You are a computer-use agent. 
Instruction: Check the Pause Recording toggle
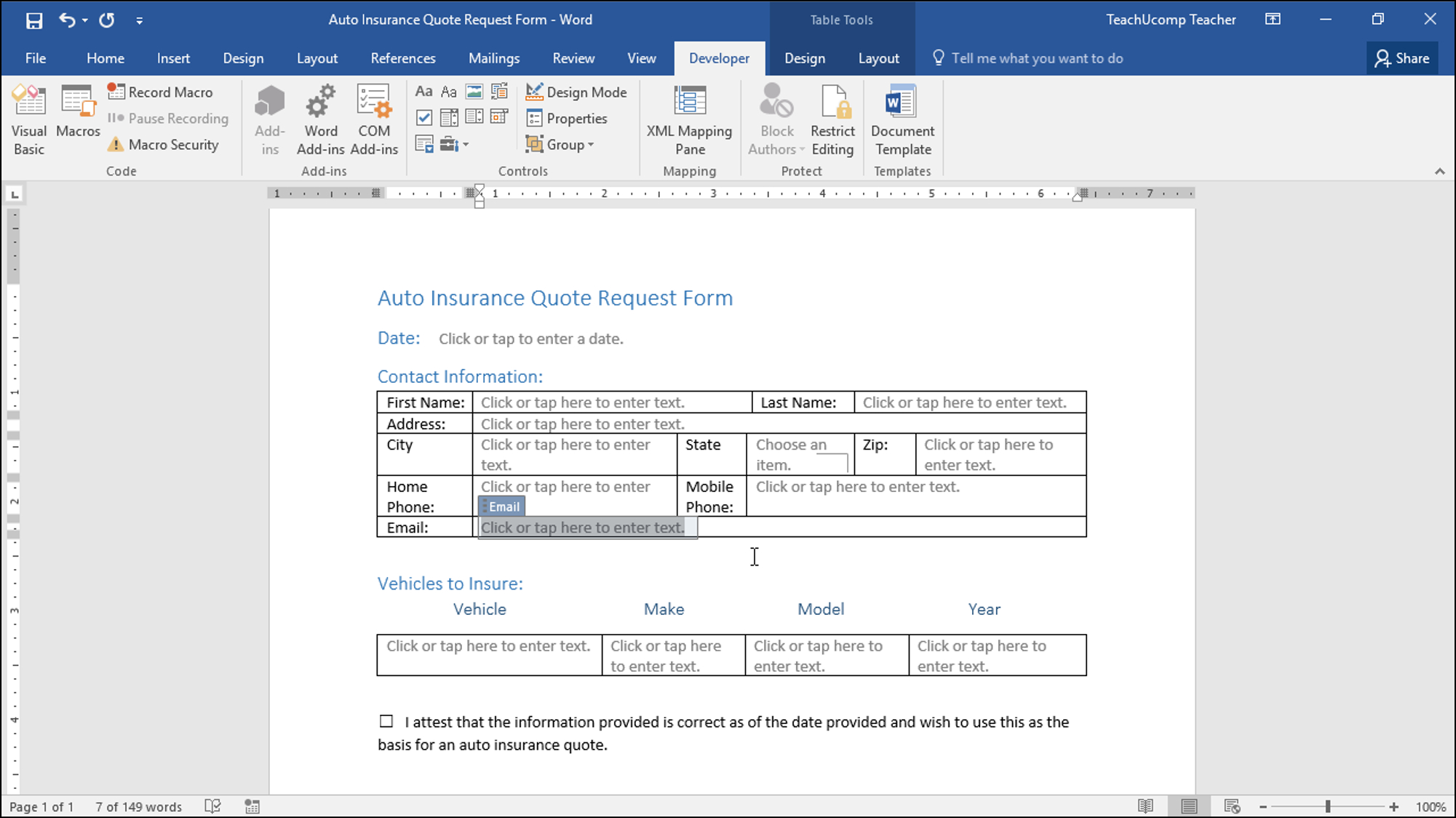(169, 118)
